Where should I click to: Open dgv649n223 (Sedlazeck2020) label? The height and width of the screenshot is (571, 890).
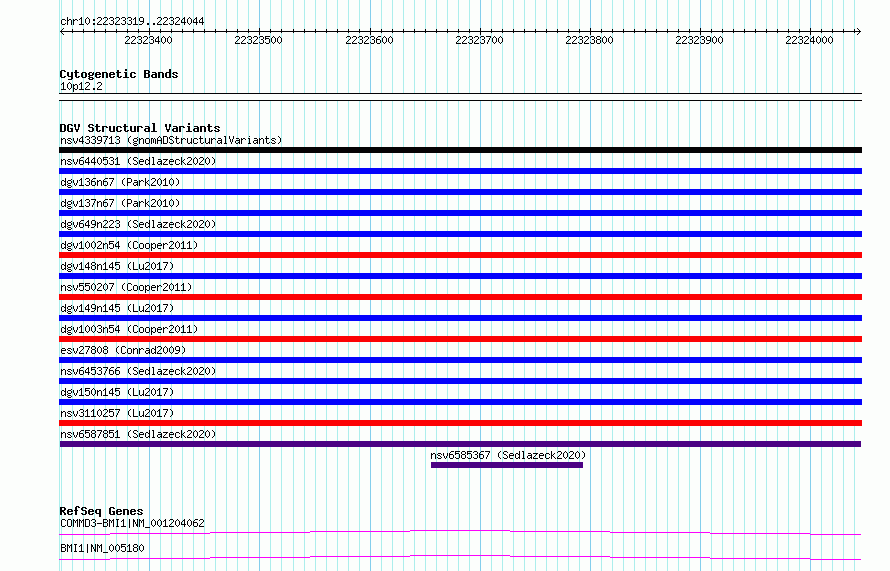click(x=138, y=224)
